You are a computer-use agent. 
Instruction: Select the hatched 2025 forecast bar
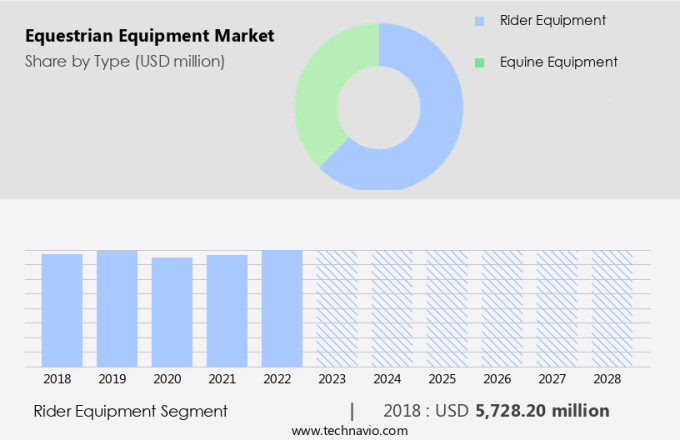[x=447, y=308]
